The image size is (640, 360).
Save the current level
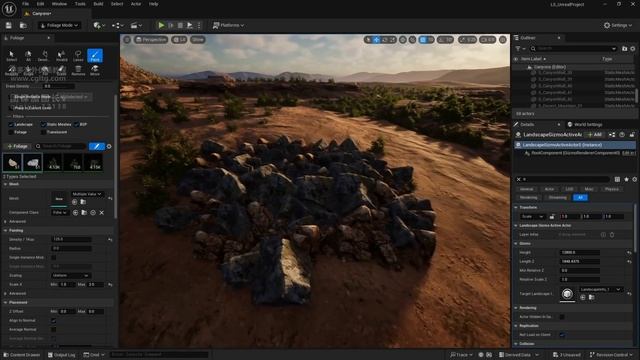(x=9, y=25)
